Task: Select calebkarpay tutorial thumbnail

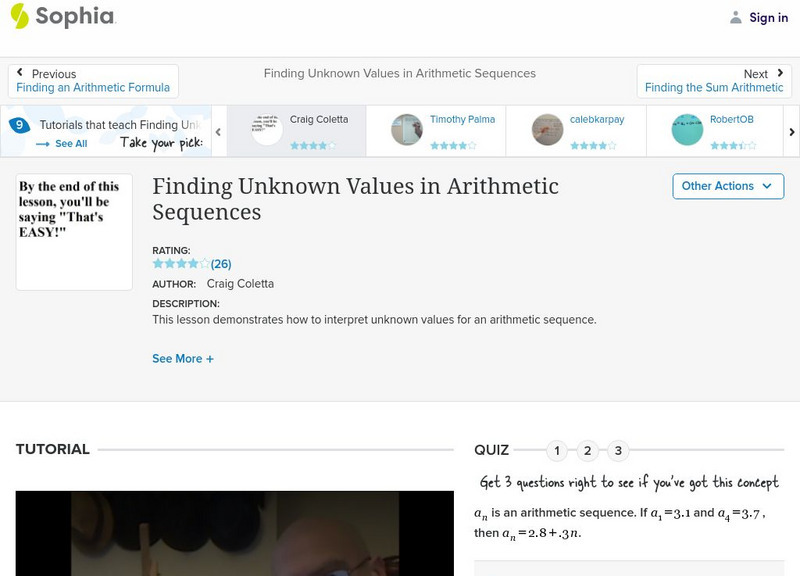Action: [x=547, y=130]
